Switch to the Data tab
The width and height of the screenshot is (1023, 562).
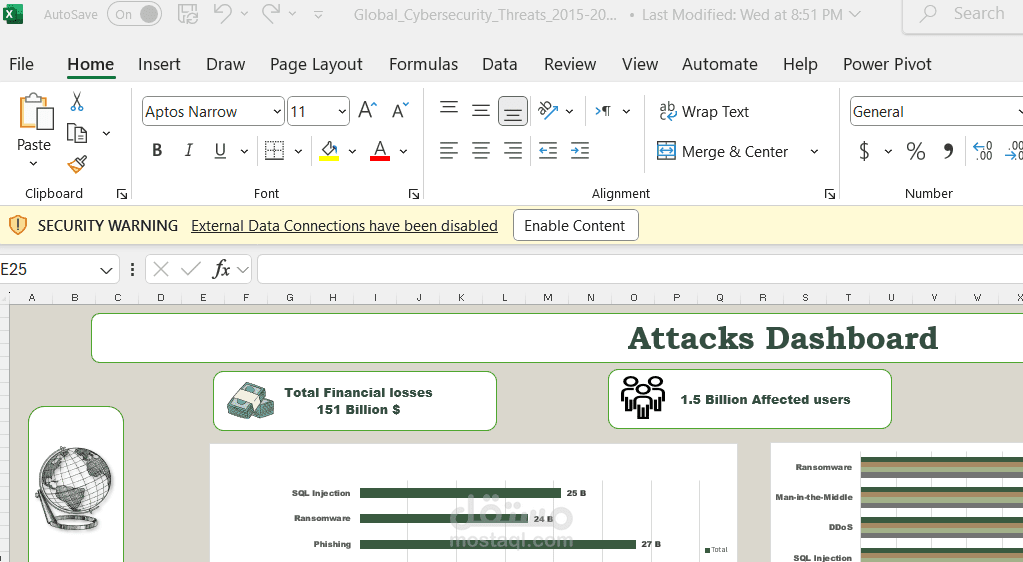[x=500, y=64]
